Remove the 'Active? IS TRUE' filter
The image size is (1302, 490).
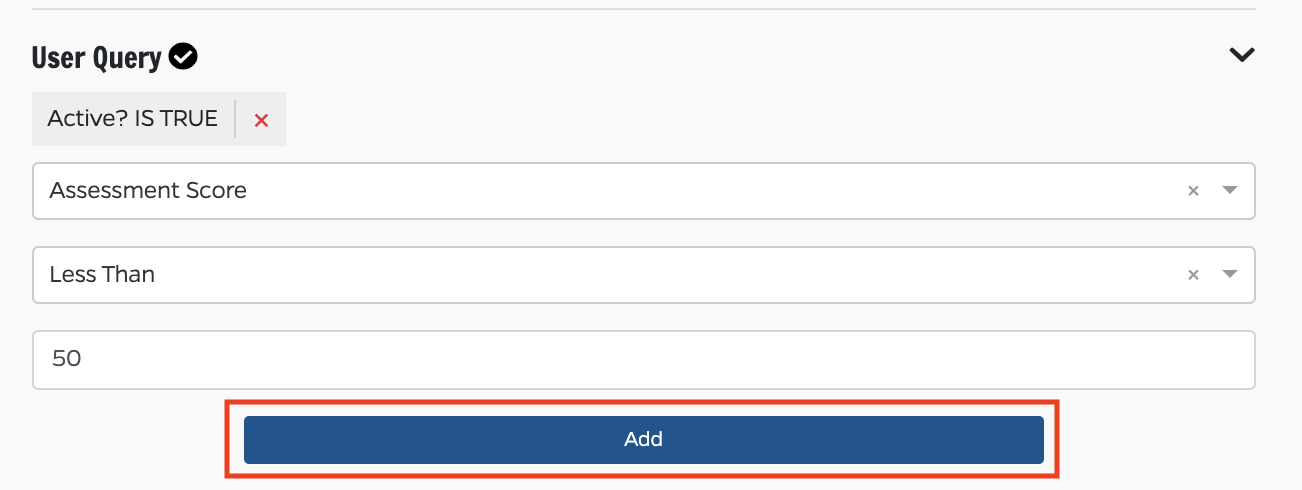pyautogui.click(x=261, y=120)
